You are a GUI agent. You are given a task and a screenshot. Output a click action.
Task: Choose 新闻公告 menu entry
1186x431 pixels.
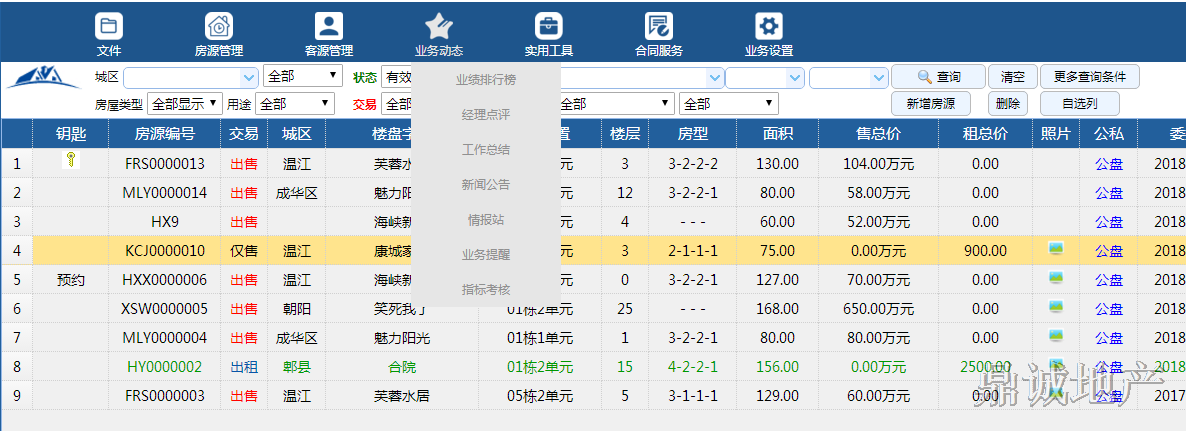(x=486, y=184)
